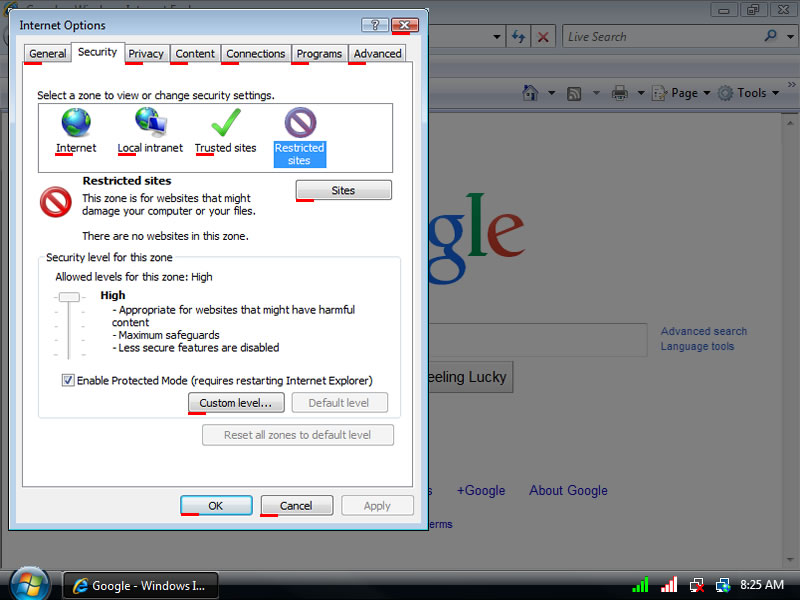Open the Connections tab
The image size is (800, 600).
click(x=255, y=54)
